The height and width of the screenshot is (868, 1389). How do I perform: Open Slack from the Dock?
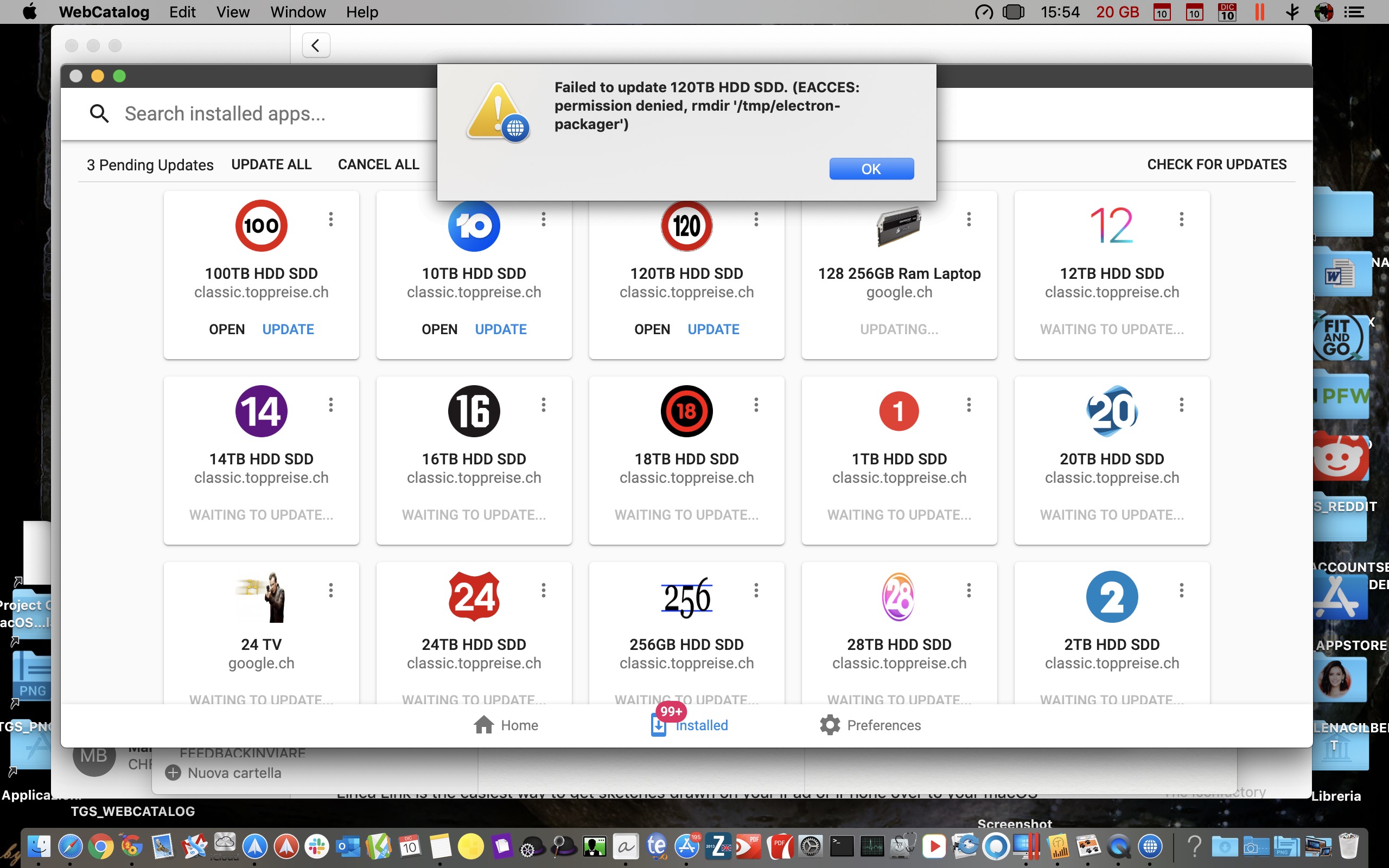[x=316, y=846]
